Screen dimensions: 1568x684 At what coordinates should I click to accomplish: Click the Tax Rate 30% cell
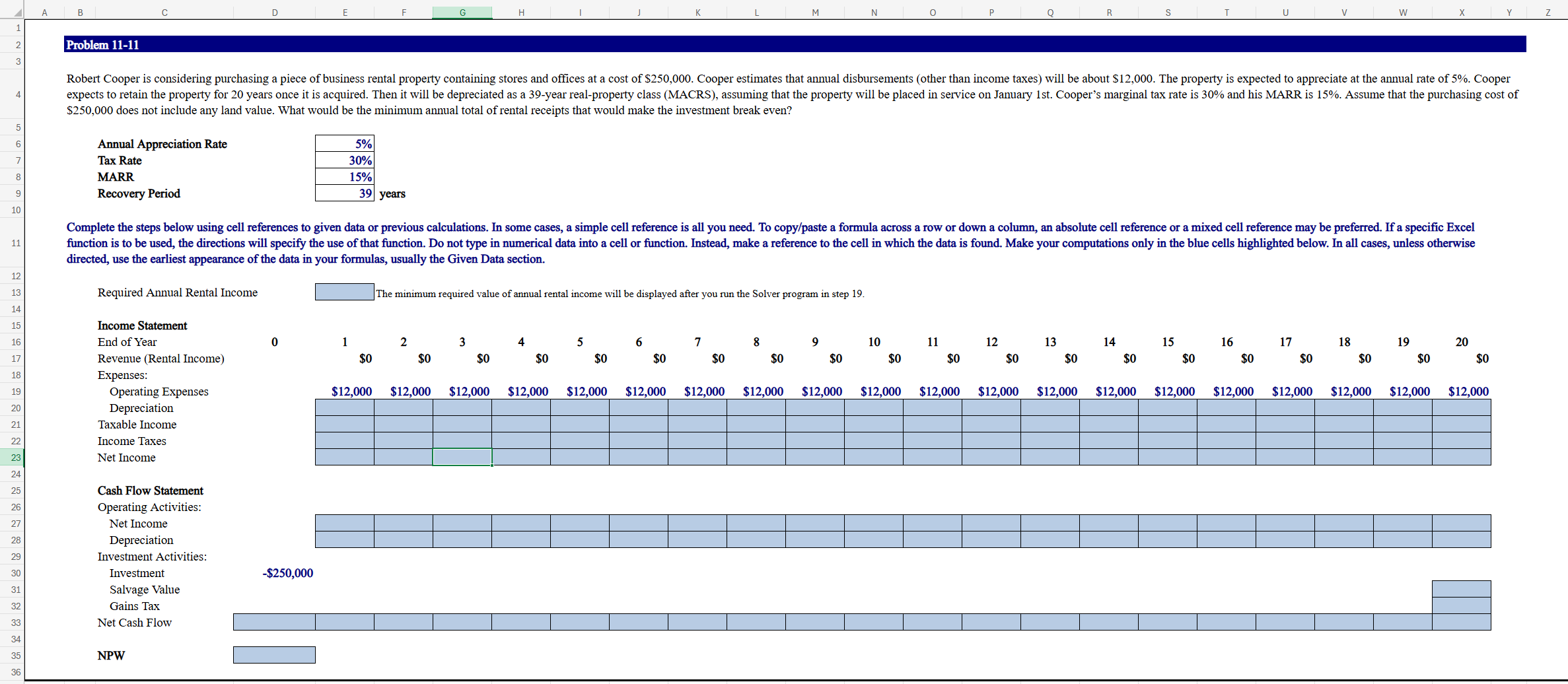click(x=345, y=160)
